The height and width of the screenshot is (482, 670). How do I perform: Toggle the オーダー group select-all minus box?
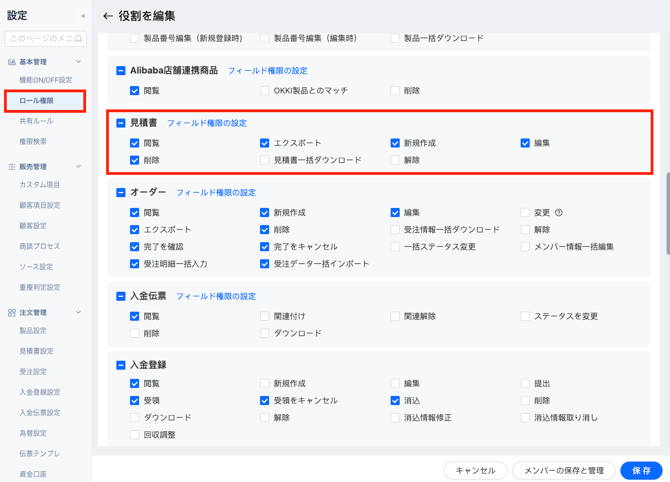coord(121,192)
